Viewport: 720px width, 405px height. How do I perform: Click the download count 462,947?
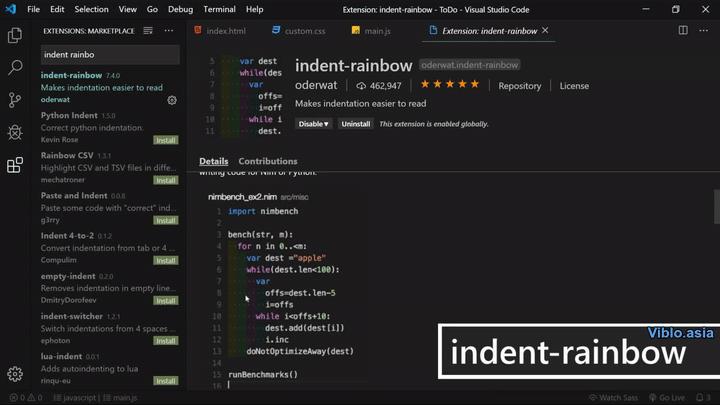(x=379, y=86)
